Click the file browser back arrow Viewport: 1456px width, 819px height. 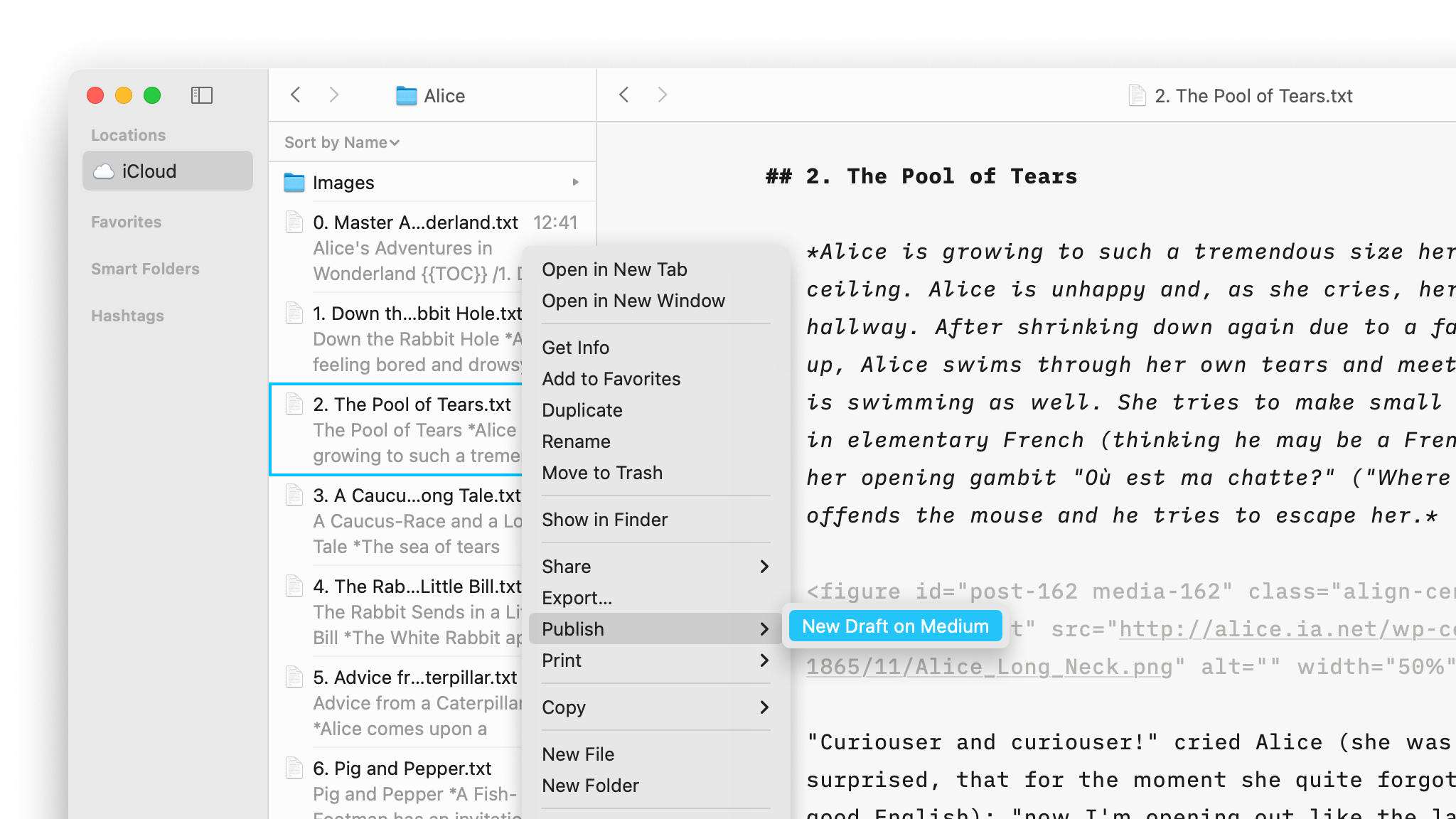click(296, 95)
